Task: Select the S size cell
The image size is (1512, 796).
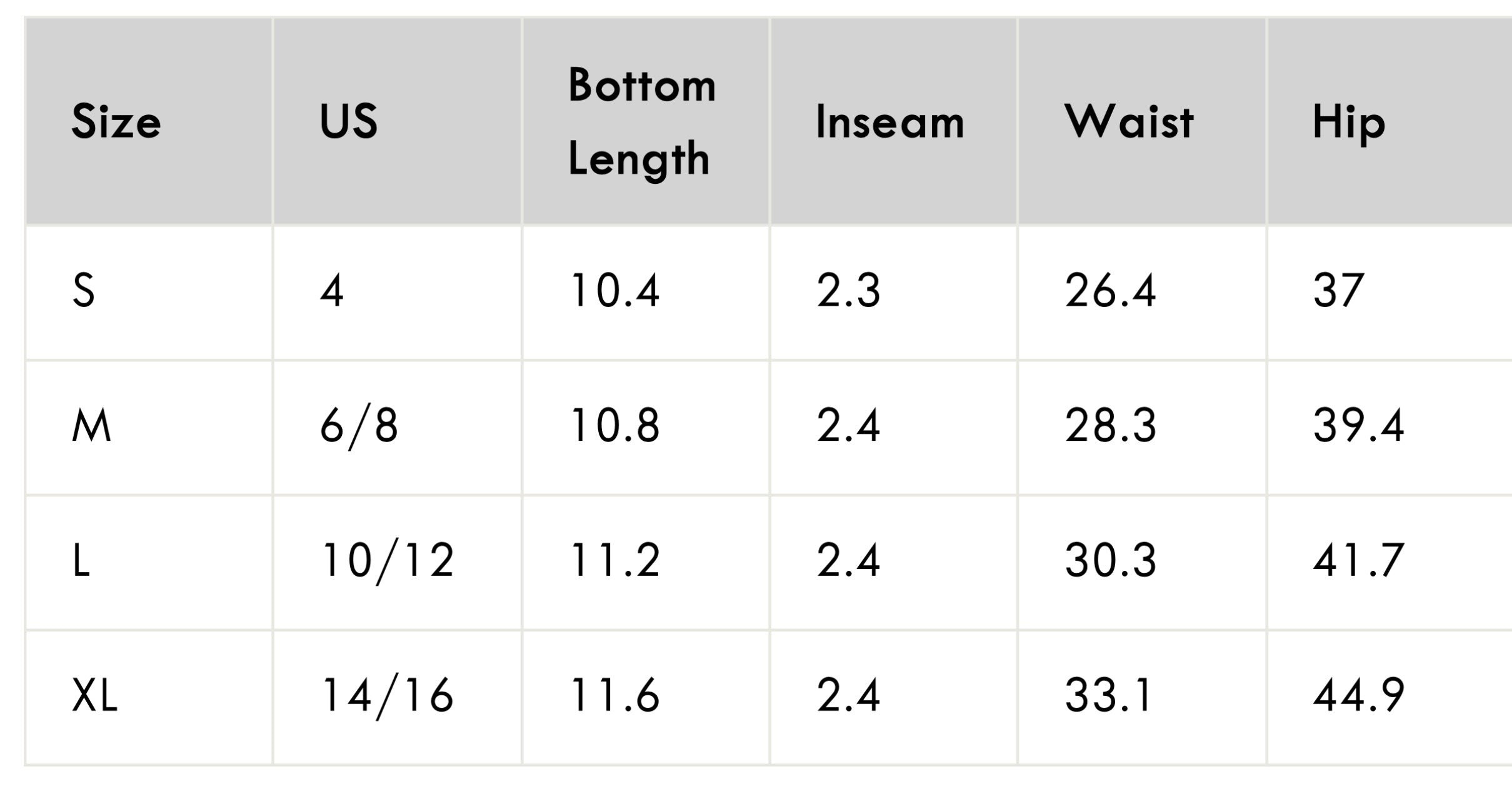Action: pyautogui.click(x=149, y=293)
